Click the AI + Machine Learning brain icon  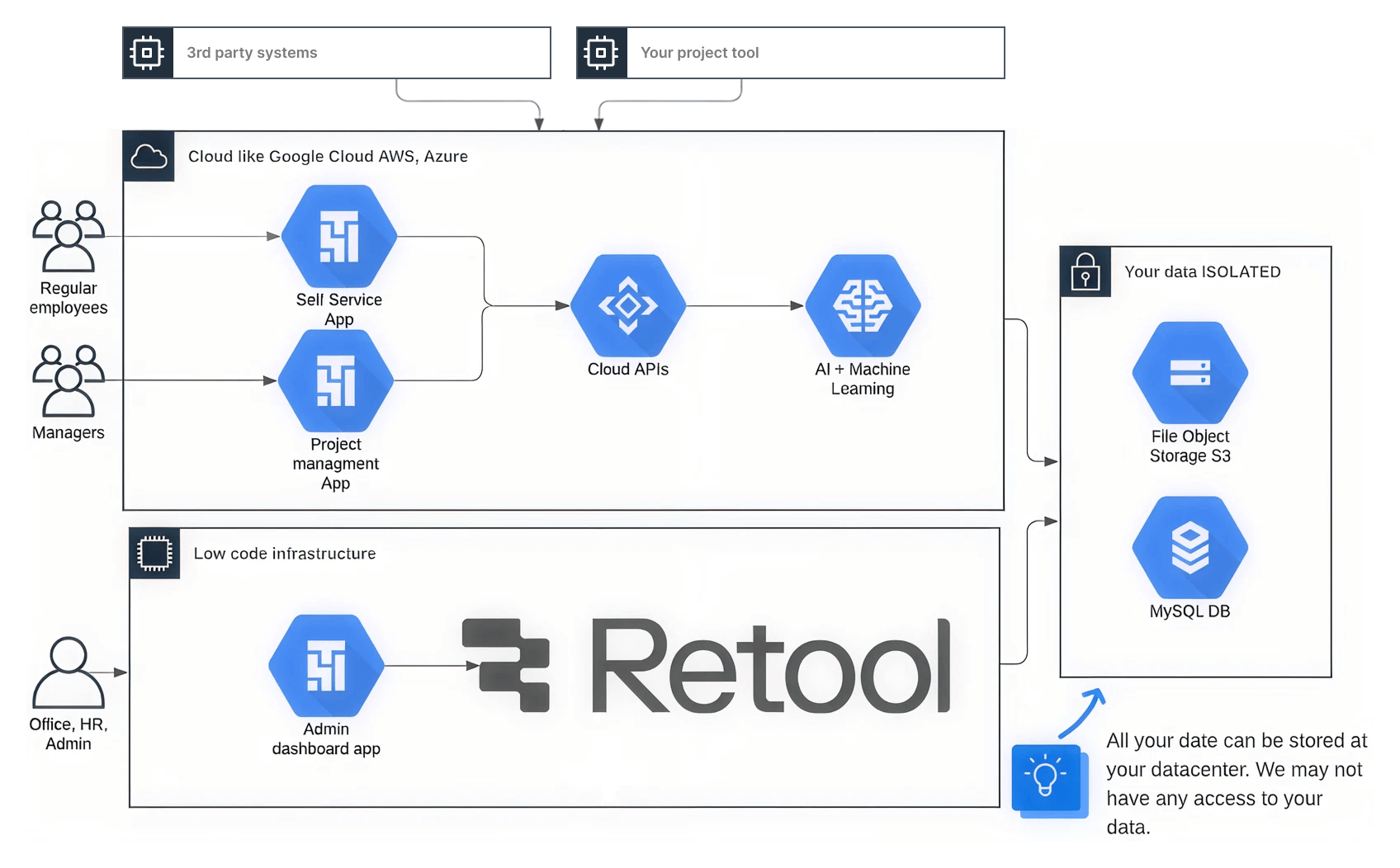pos(863,305)
